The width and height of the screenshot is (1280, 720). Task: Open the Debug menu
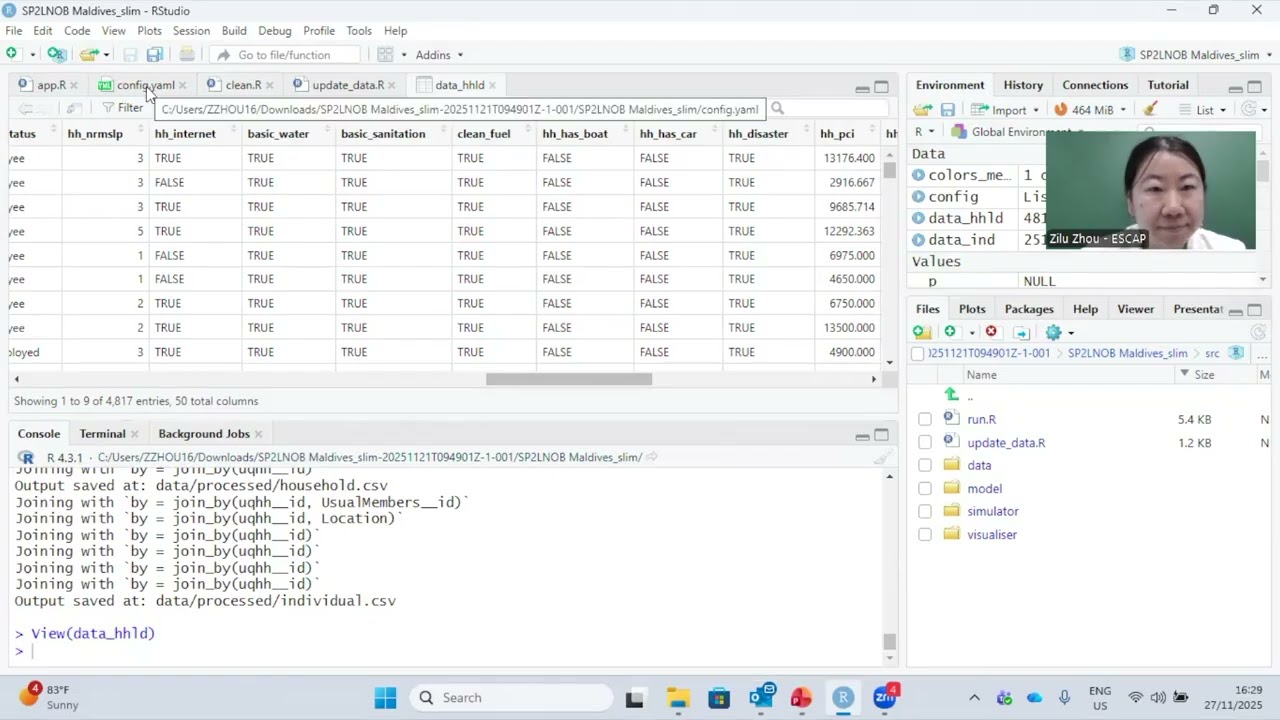pyautogui.click(x=274, y=31)
